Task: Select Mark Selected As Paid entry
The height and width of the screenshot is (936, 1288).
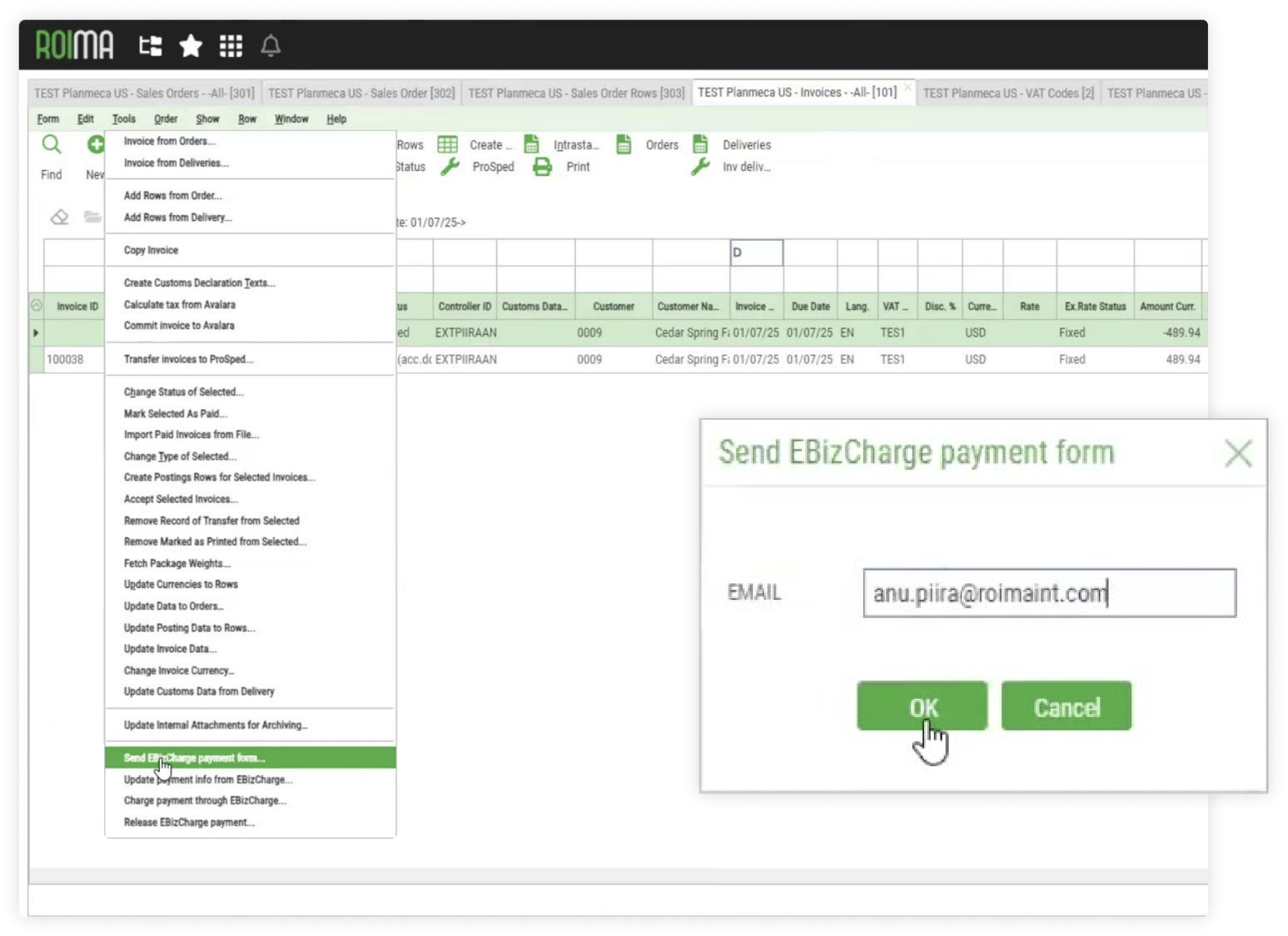Action: click(x=250, y=413)
